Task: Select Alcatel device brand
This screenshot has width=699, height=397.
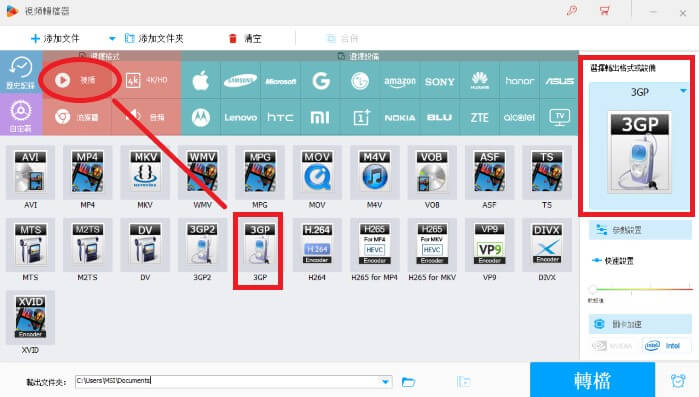Action: click(x=519, y=118)
